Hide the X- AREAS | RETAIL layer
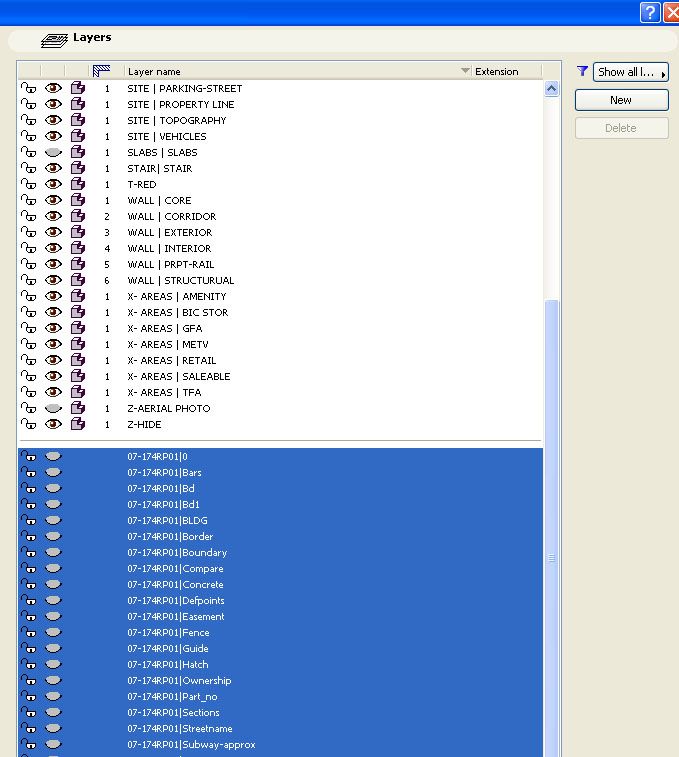The width and height of the screenshot is (679, 757). pos(54,360)
